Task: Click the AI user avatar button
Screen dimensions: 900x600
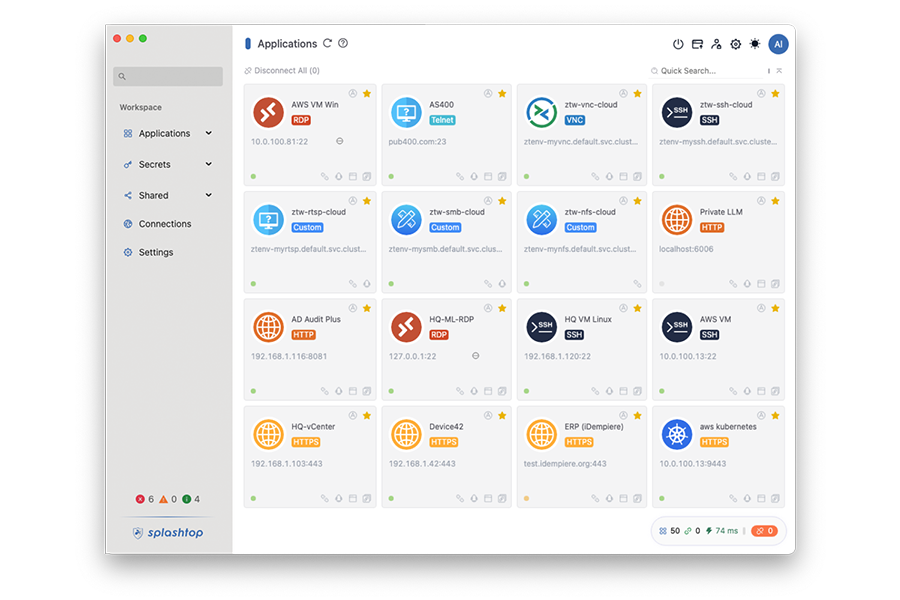Action: tap(778, 44)
